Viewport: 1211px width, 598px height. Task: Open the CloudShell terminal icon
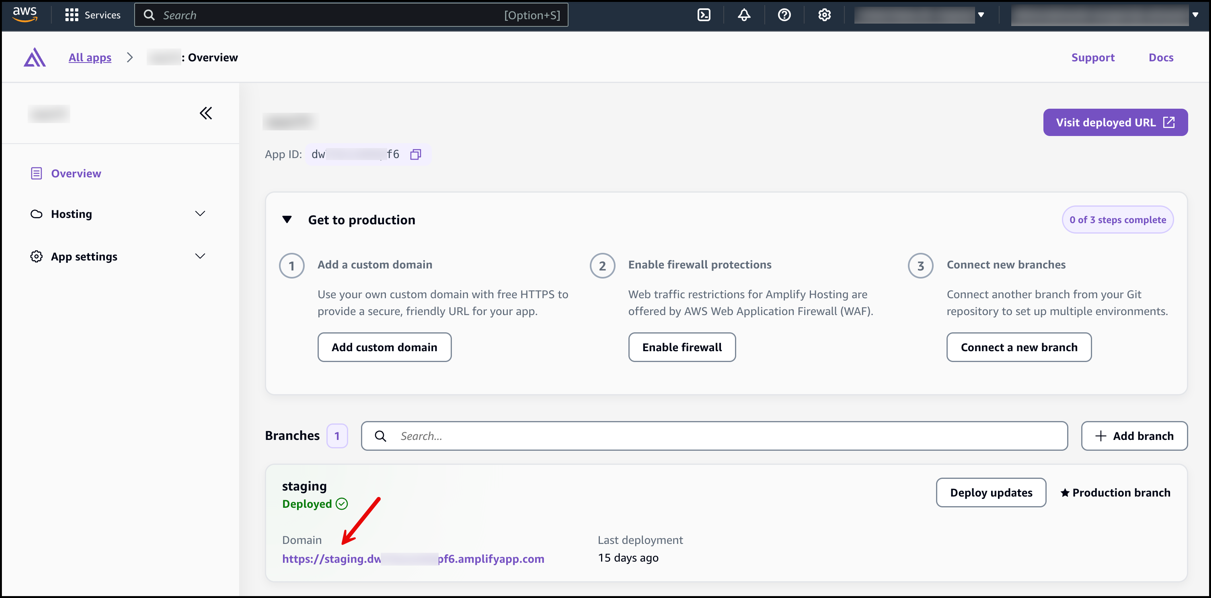point(704,15)
